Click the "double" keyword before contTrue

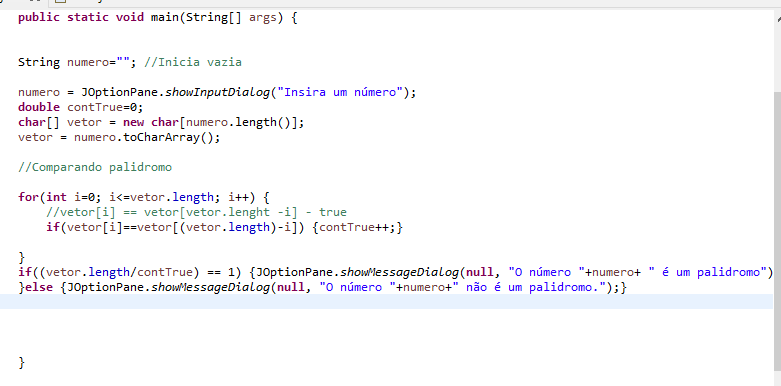tap(39, 107)
